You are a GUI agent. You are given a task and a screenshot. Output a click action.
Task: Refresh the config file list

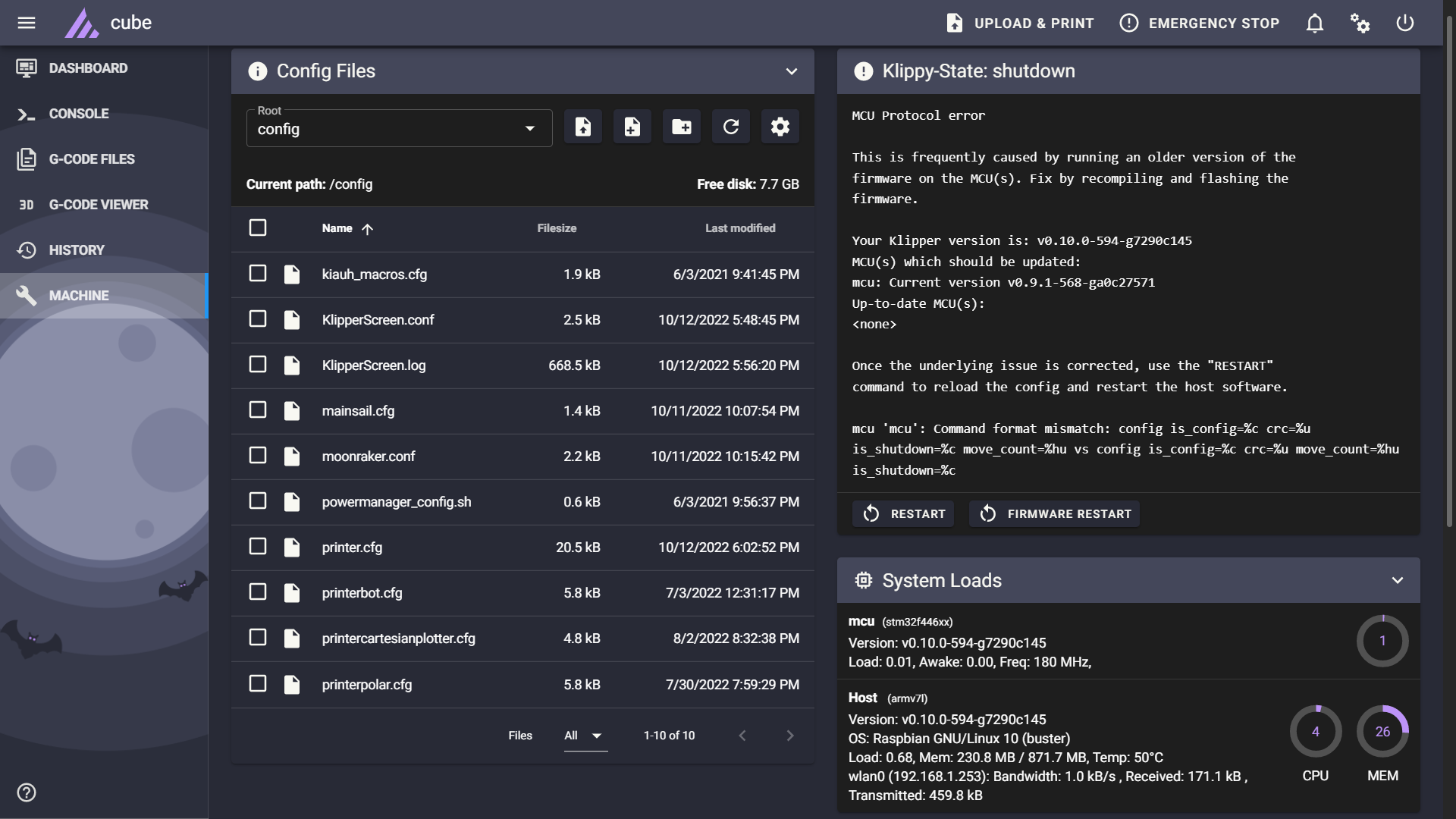coord(730,127)
